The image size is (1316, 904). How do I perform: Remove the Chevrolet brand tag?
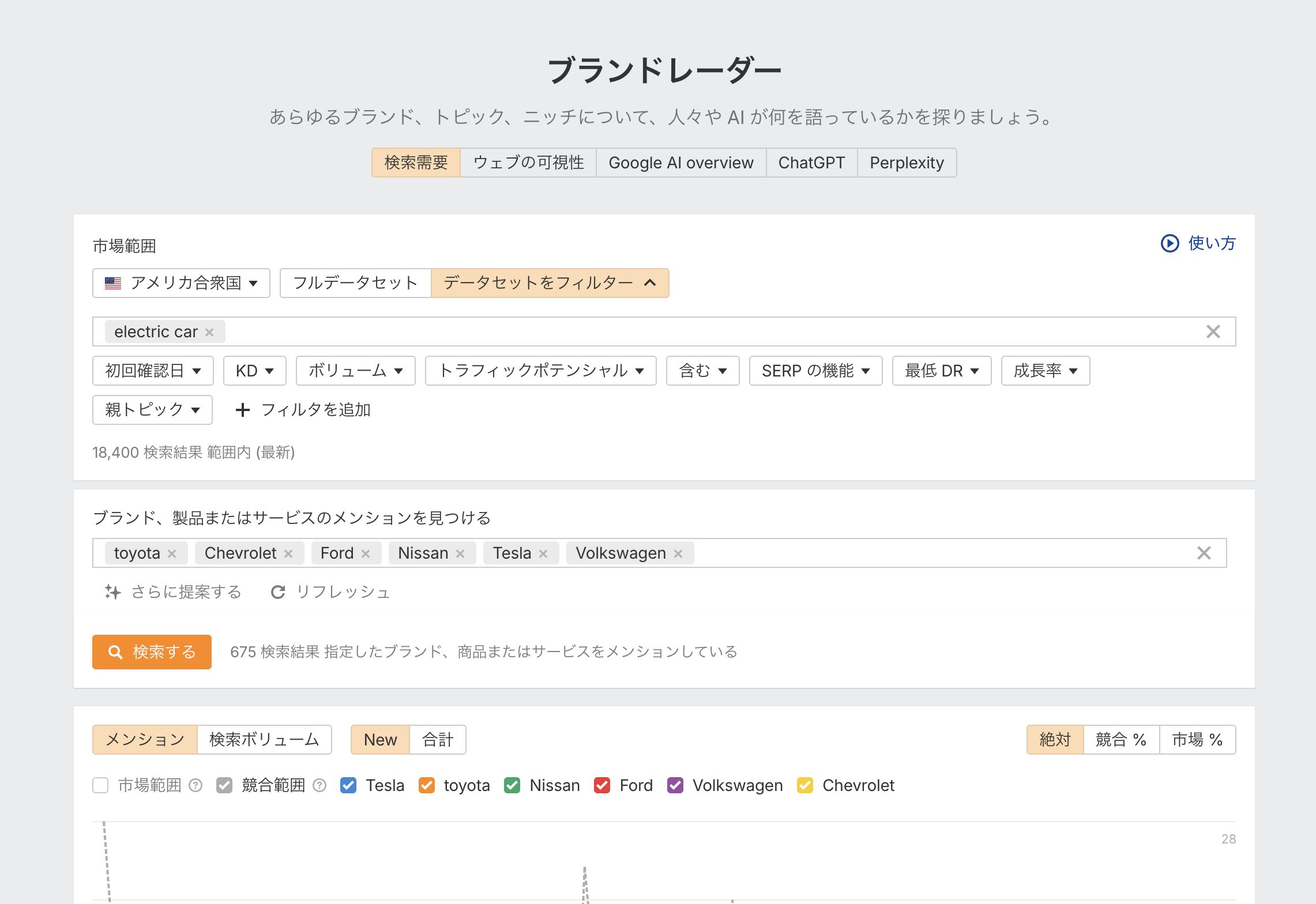[x=288, y=553]
